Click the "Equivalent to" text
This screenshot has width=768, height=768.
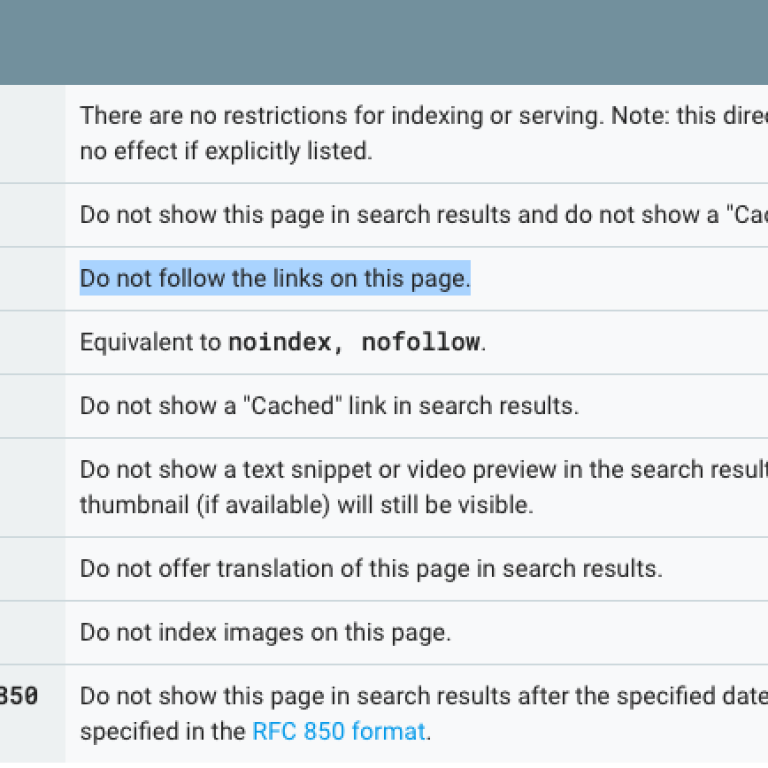150,342
